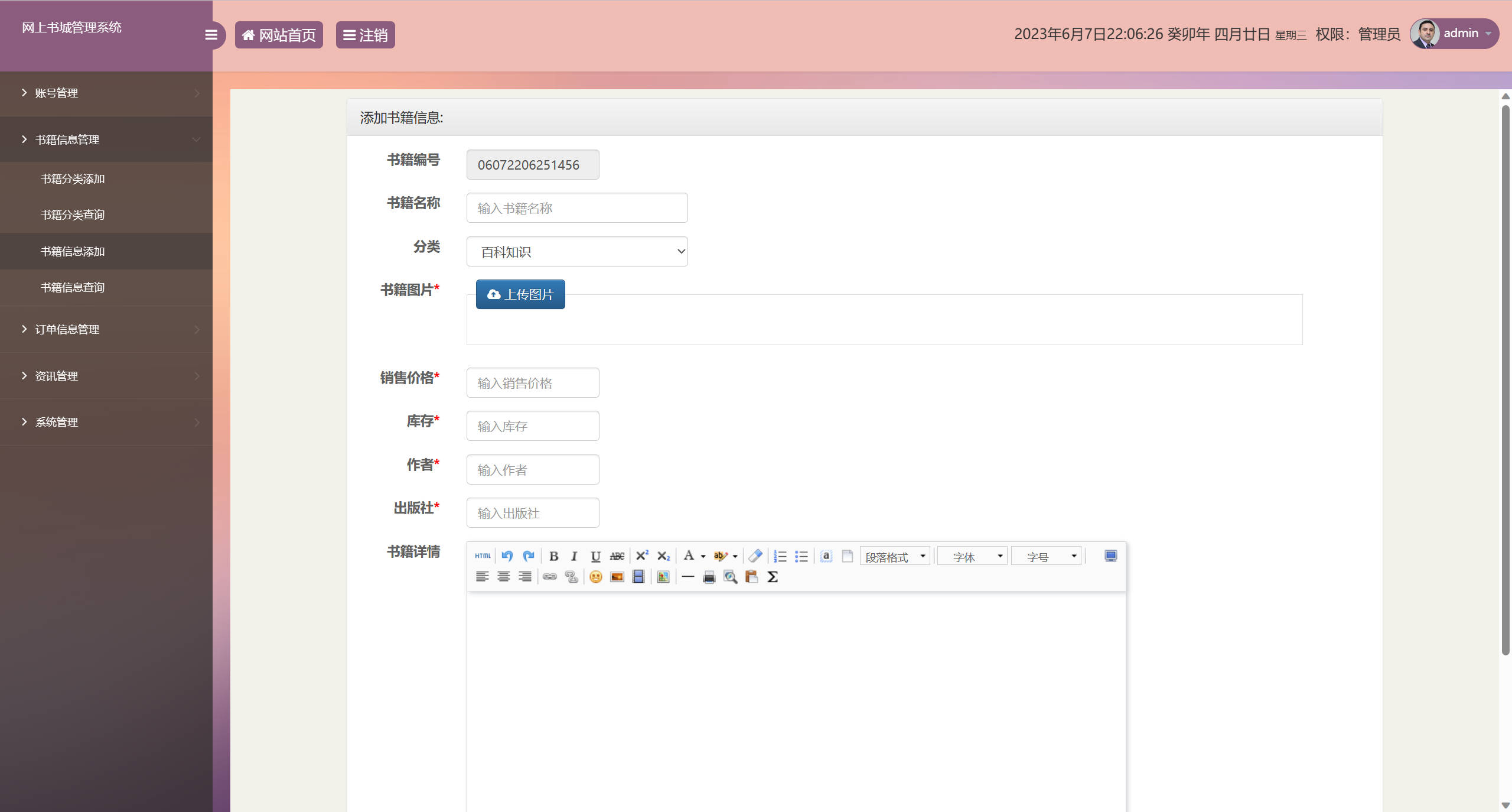Insert a hyperlink in the editor
This screenshot has width=1512, height=812.
click(550, 577)
